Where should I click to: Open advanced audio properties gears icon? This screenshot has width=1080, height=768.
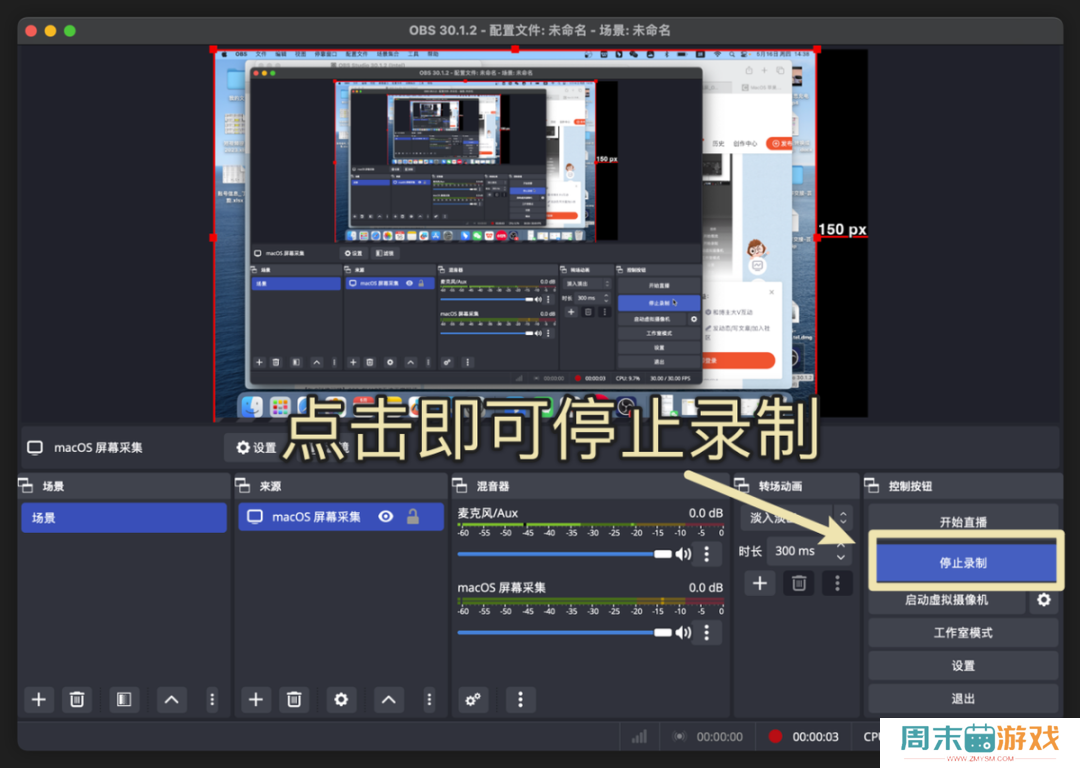coord(474,699)
